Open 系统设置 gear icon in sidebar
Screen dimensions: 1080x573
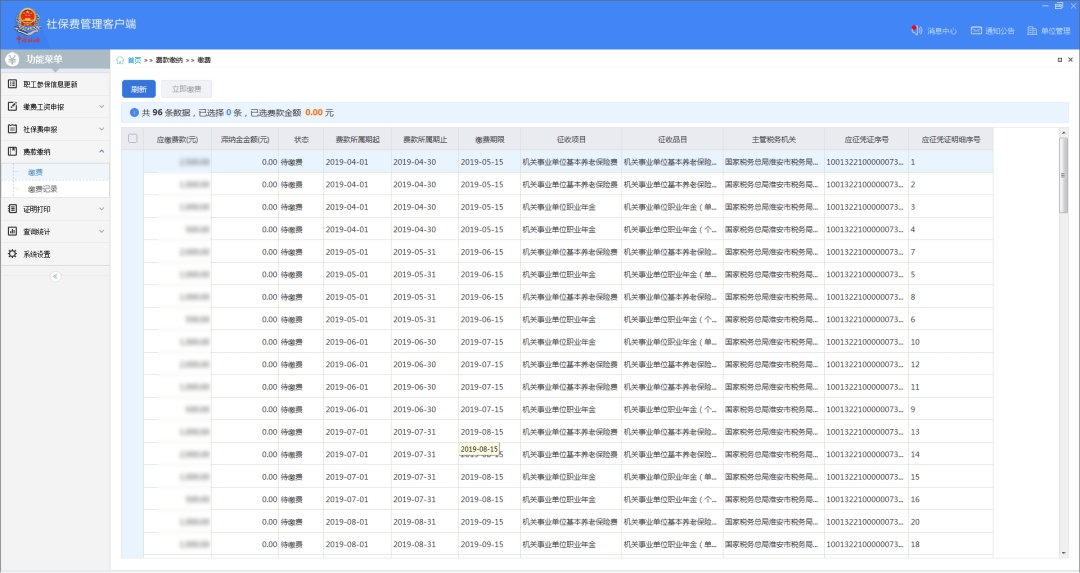point(13,254)
